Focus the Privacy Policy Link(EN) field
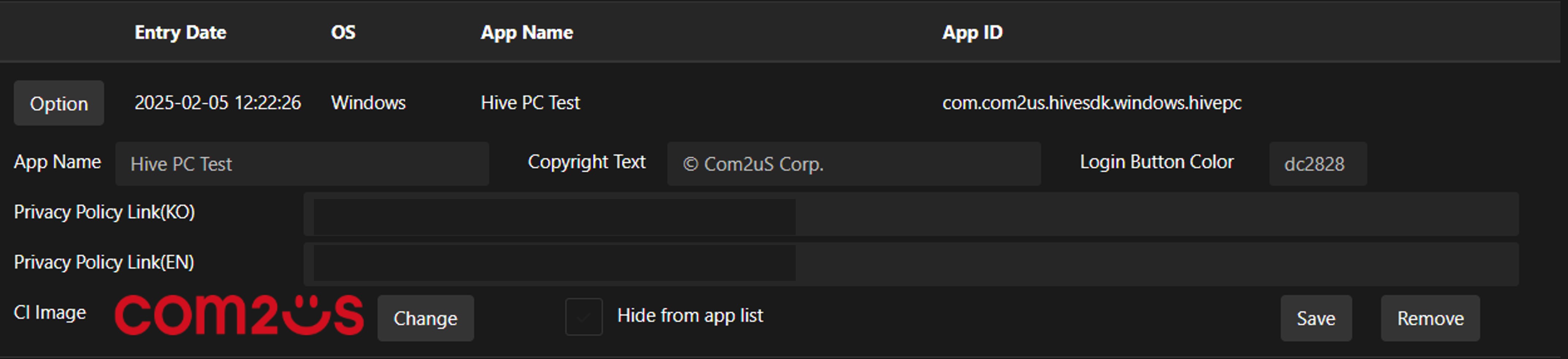The image size is (1568, 359). pos(911,264)
